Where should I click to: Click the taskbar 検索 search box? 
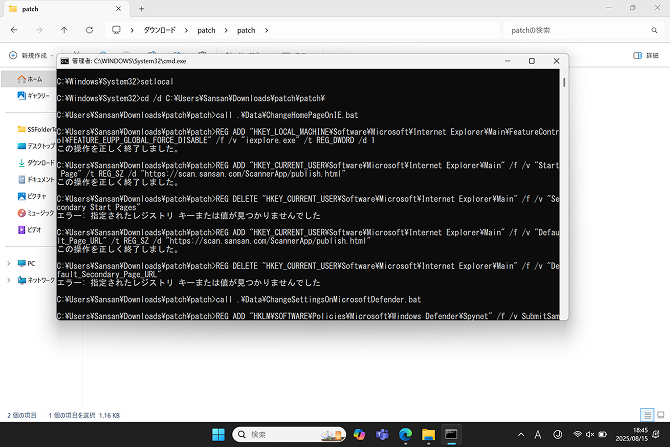pos(289,435)
